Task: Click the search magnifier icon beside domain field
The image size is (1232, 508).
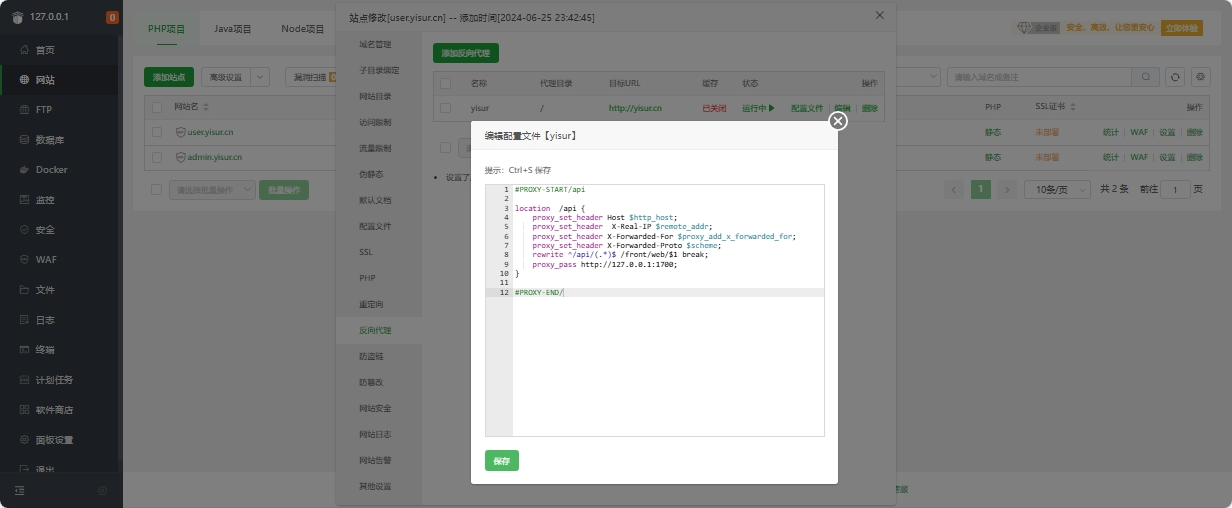Action: pos(1145,77)
